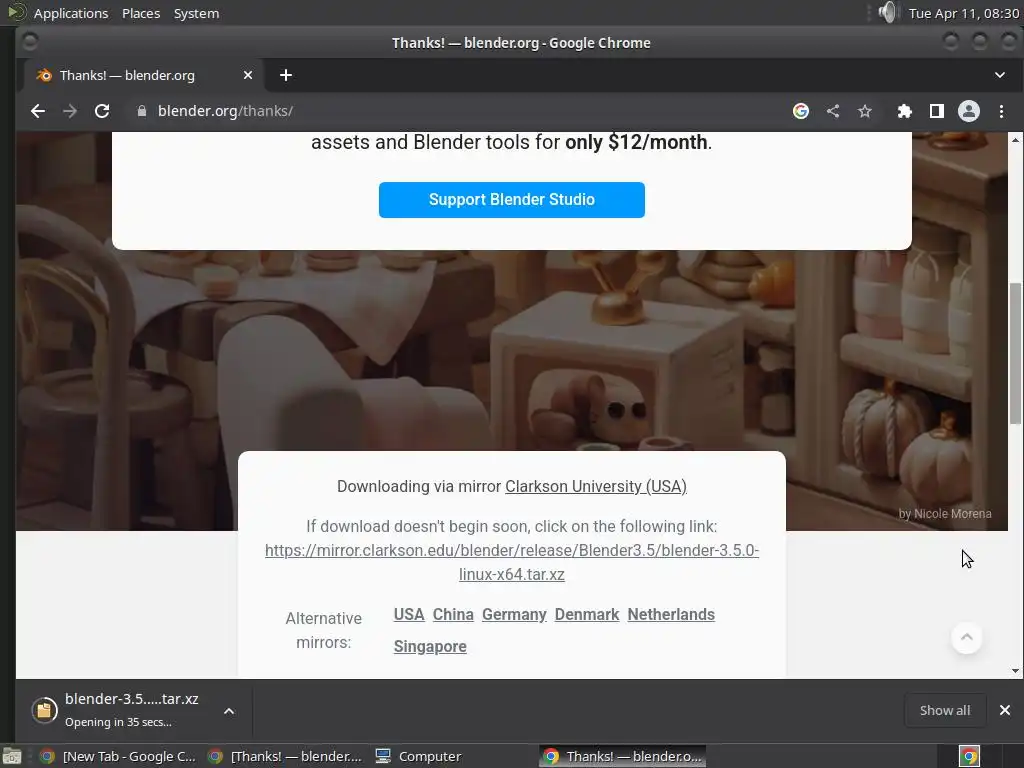Click the volume speaker icon
This screenshot has width=1024, height=768.
click(x=888, y=12)
